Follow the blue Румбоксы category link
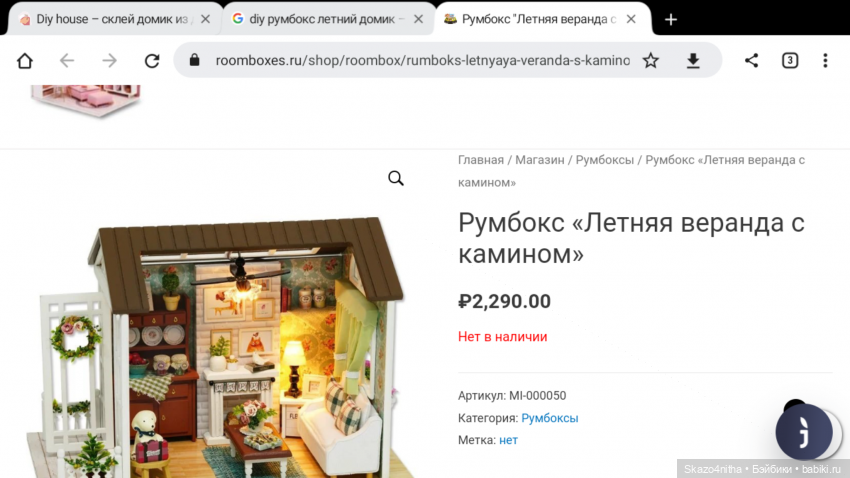 tap(550, 418)
